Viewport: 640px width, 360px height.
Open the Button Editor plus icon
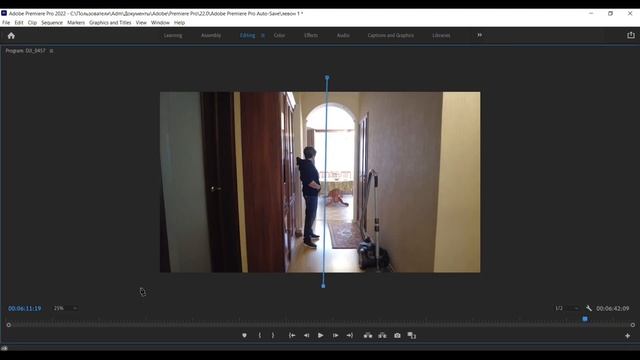pos(627,336)
